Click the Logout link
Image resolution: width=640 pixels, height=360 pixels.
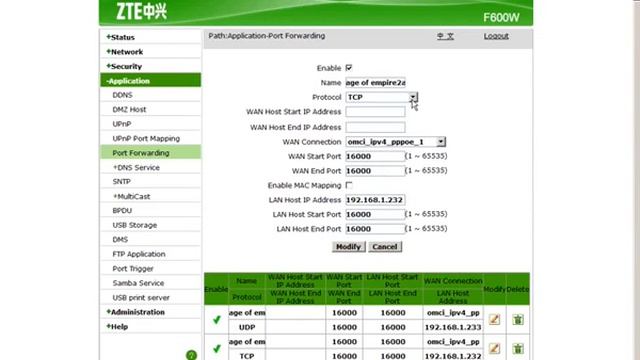tap(496, 36)
